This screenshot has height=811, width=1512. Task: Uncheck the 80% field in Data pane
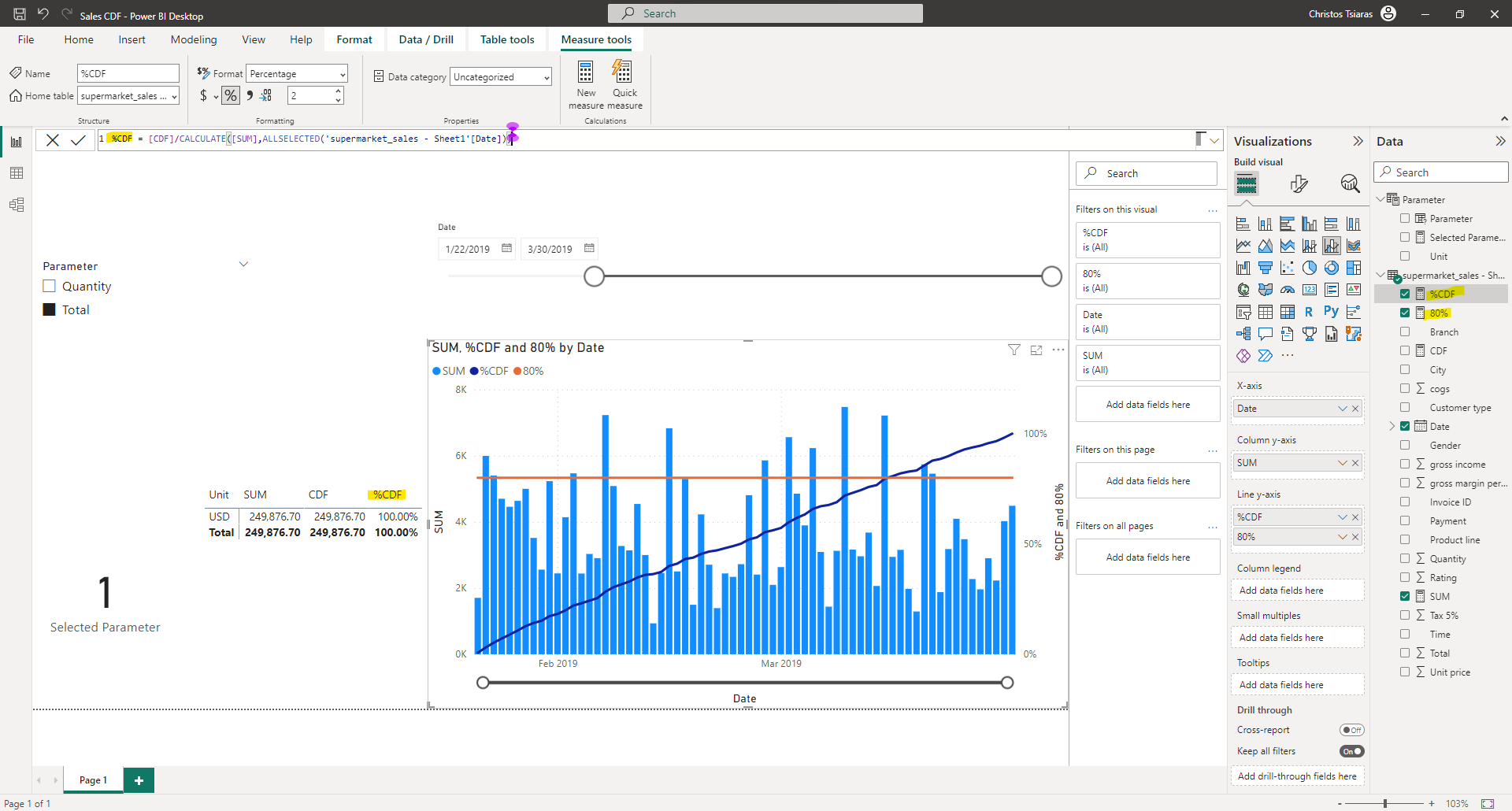(x=1406, y=312)
